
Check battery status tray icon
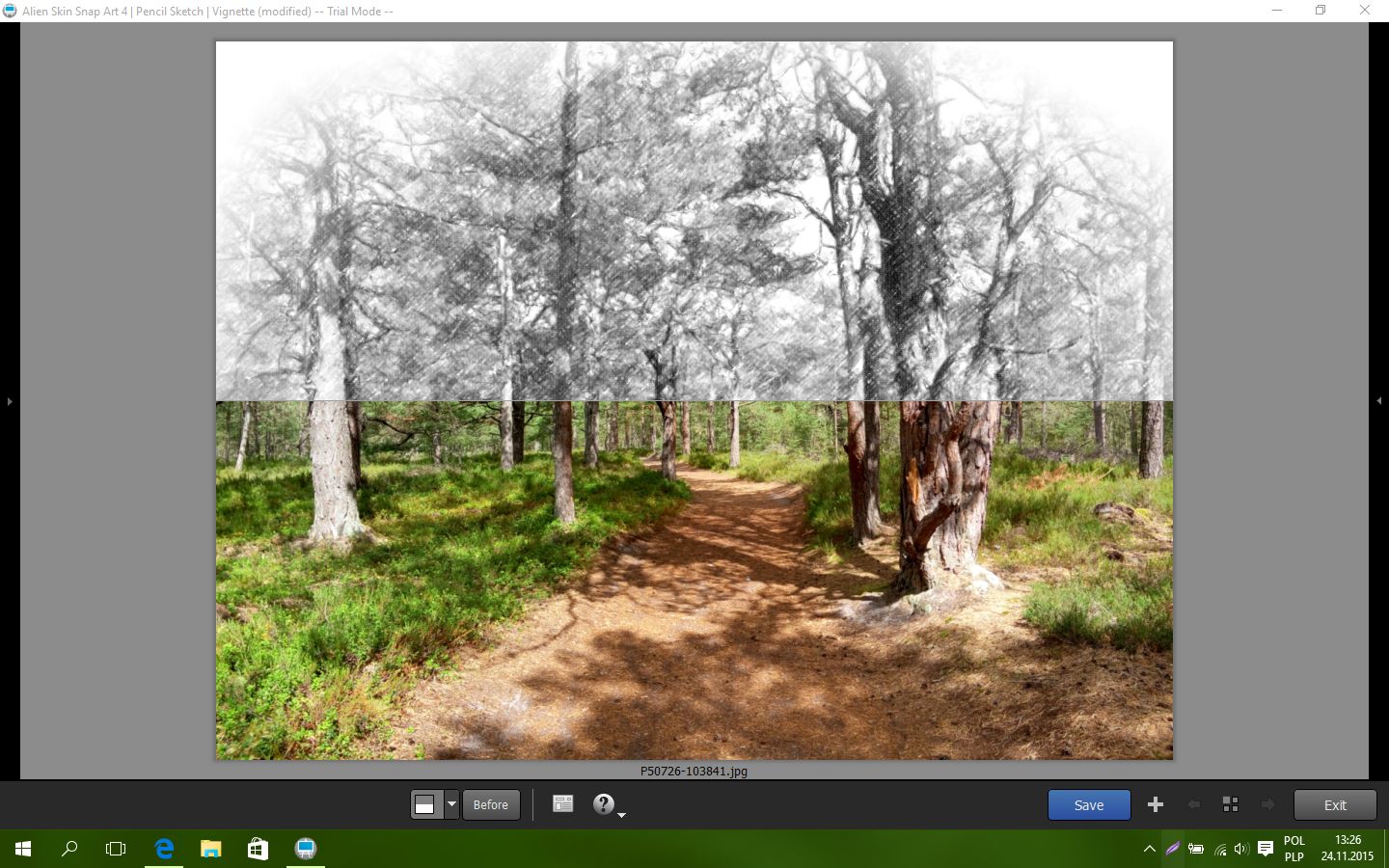1196,849
